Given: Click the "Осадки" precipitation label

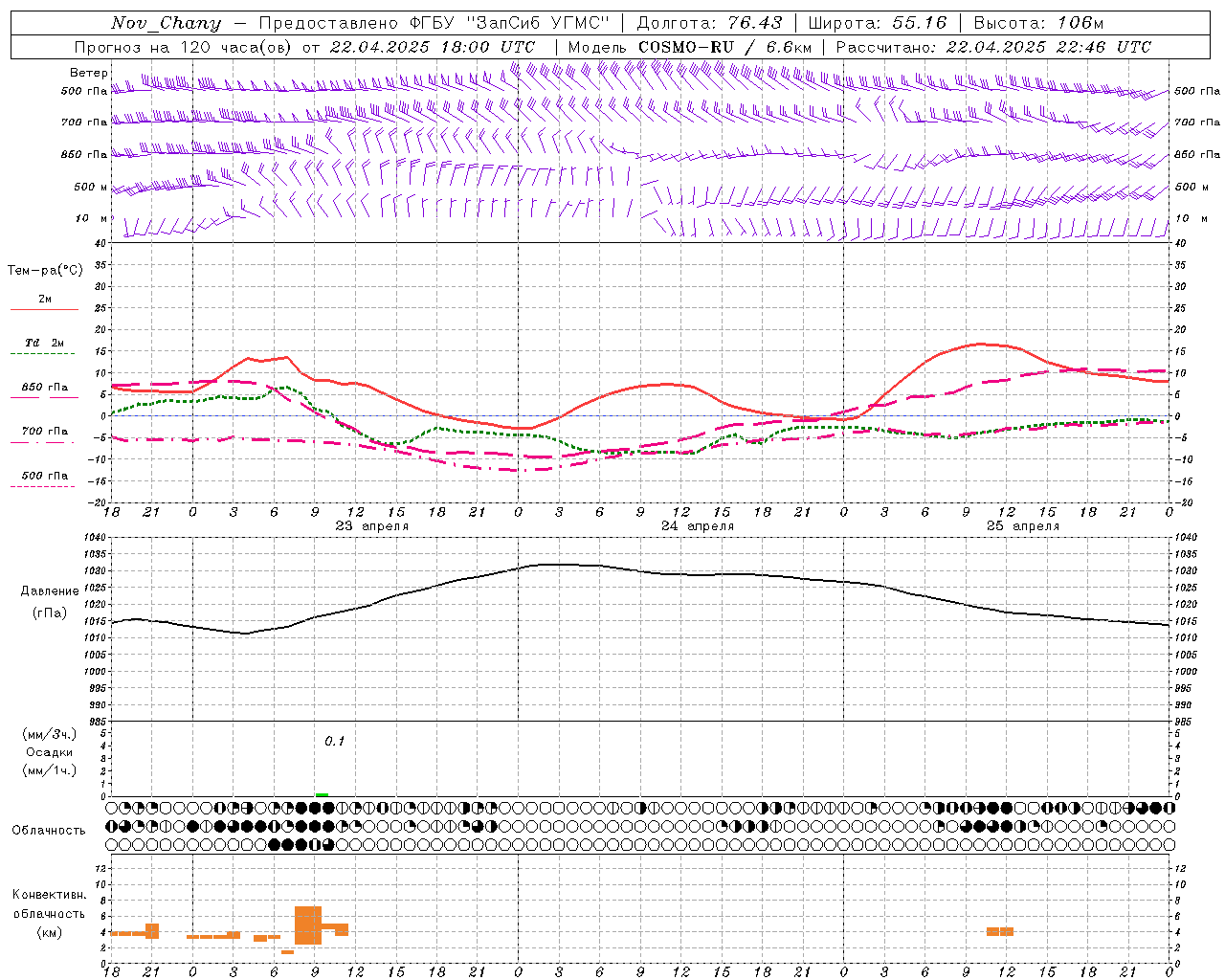Looking at the screenshot, I should (x=49, y=752).
